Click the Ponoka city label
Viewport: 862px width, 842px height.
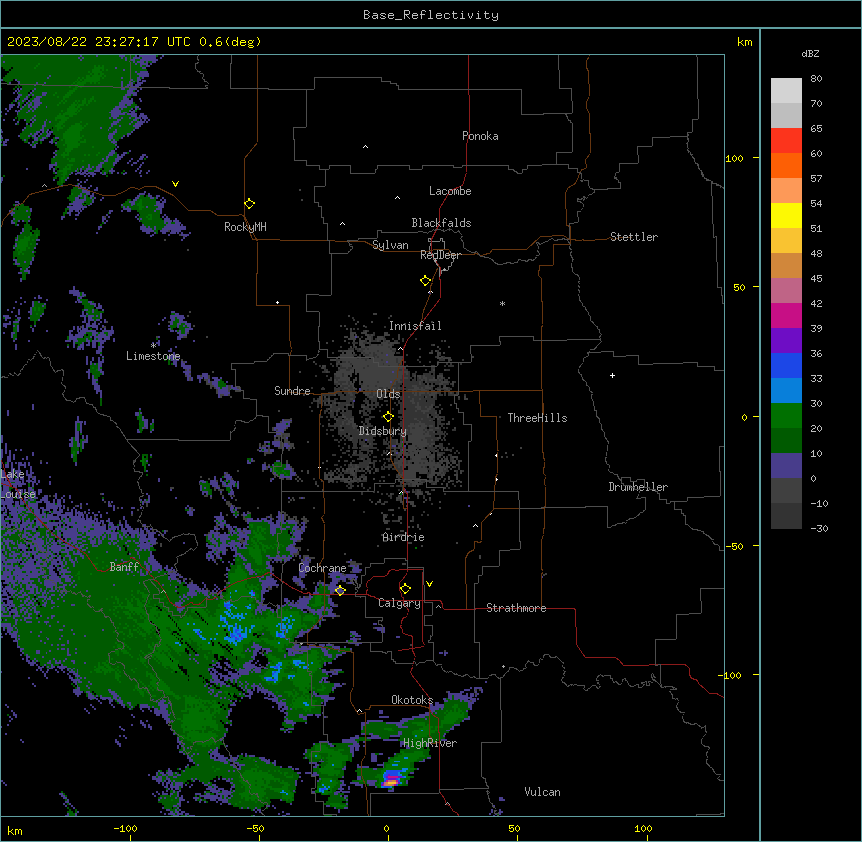(480, 136)
